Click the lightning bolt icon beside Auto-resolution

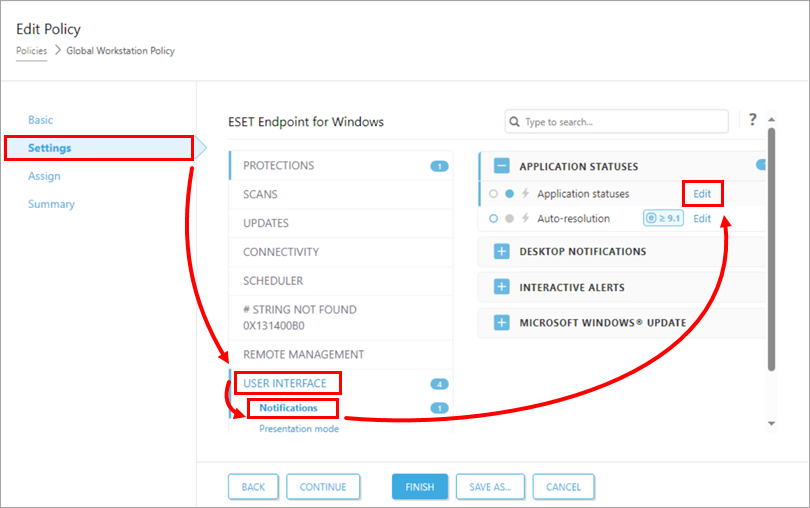click(526, 219)
